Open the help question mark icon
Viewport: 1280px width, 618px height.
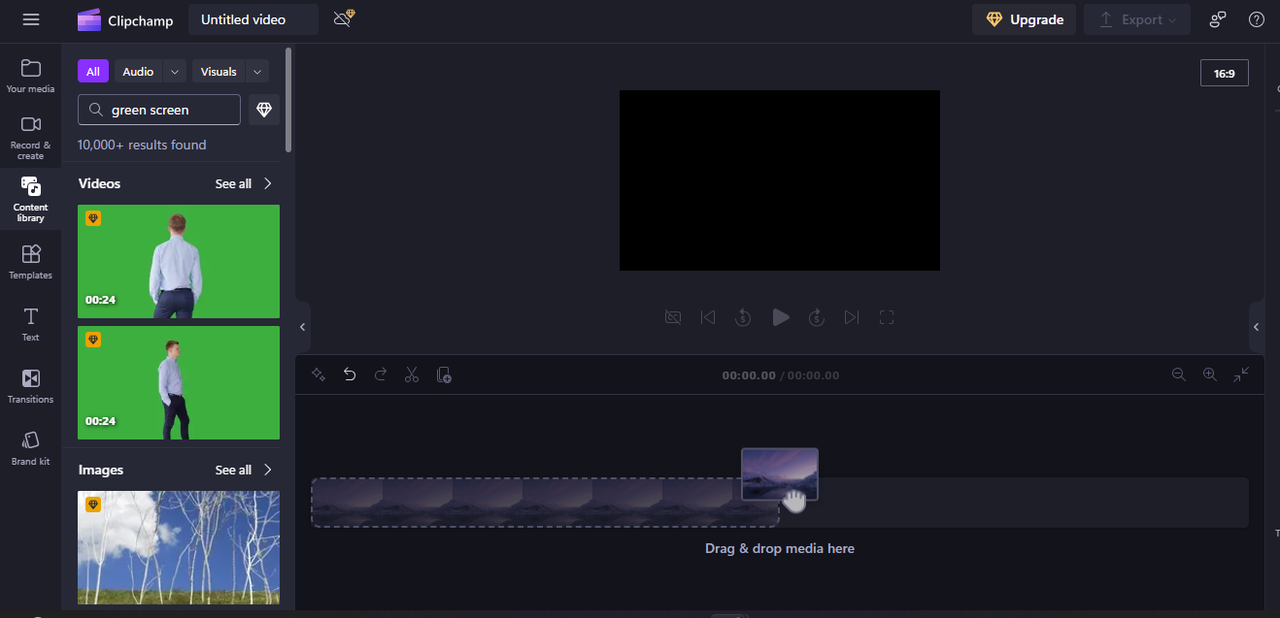pos(1257,20)
